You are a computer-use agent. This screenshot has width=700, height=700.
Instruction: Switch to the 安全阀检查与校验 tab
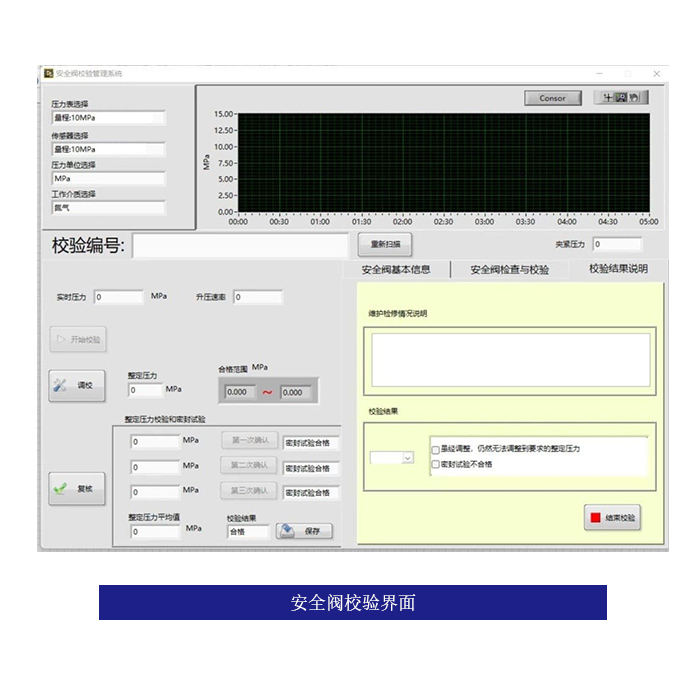pyautogui.click(x=509, y=269)
